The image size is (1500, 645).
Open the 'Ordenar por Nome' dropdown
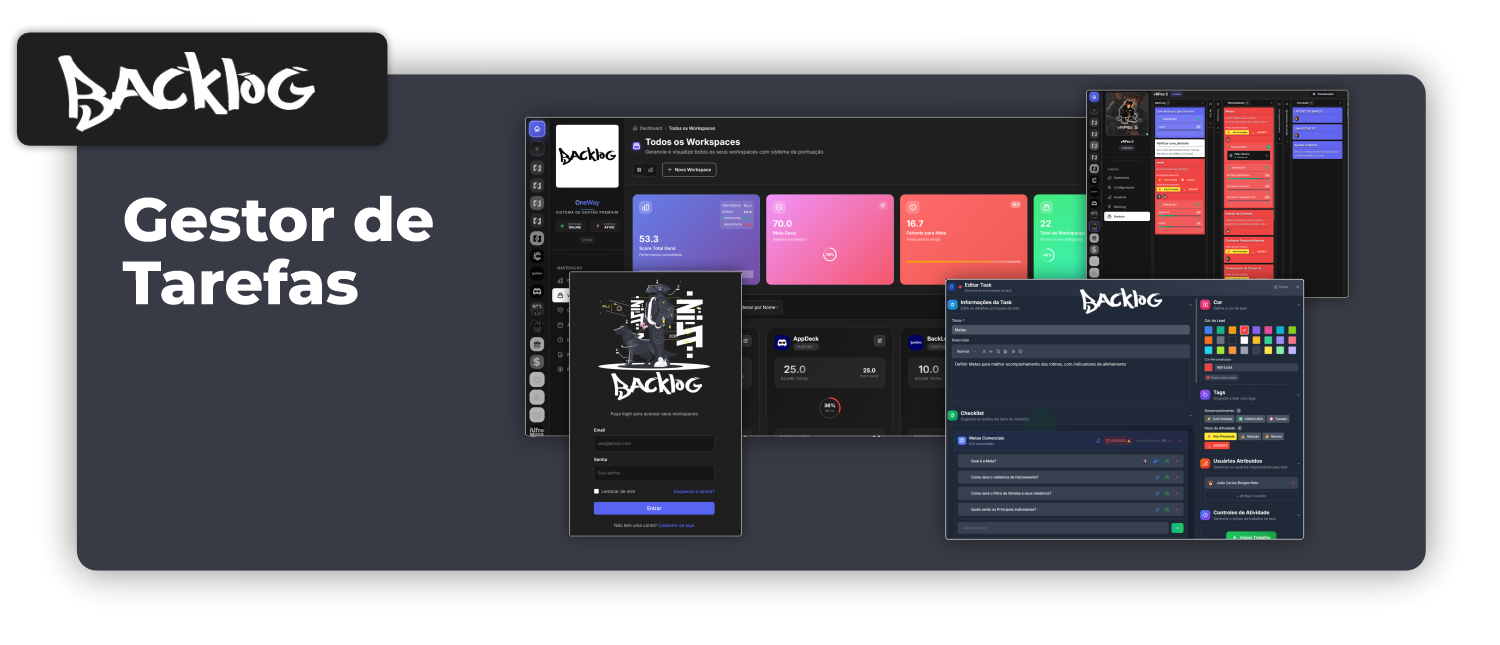click(760, 307)
